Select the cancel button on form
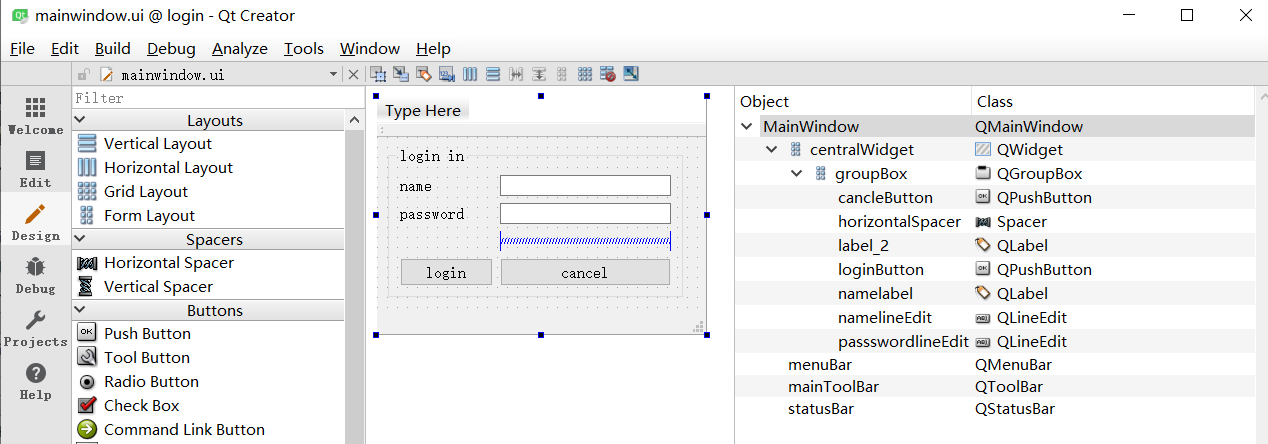Image resolution: width=1268 pixels, height=444 pixels. click(x=585, y=272)
